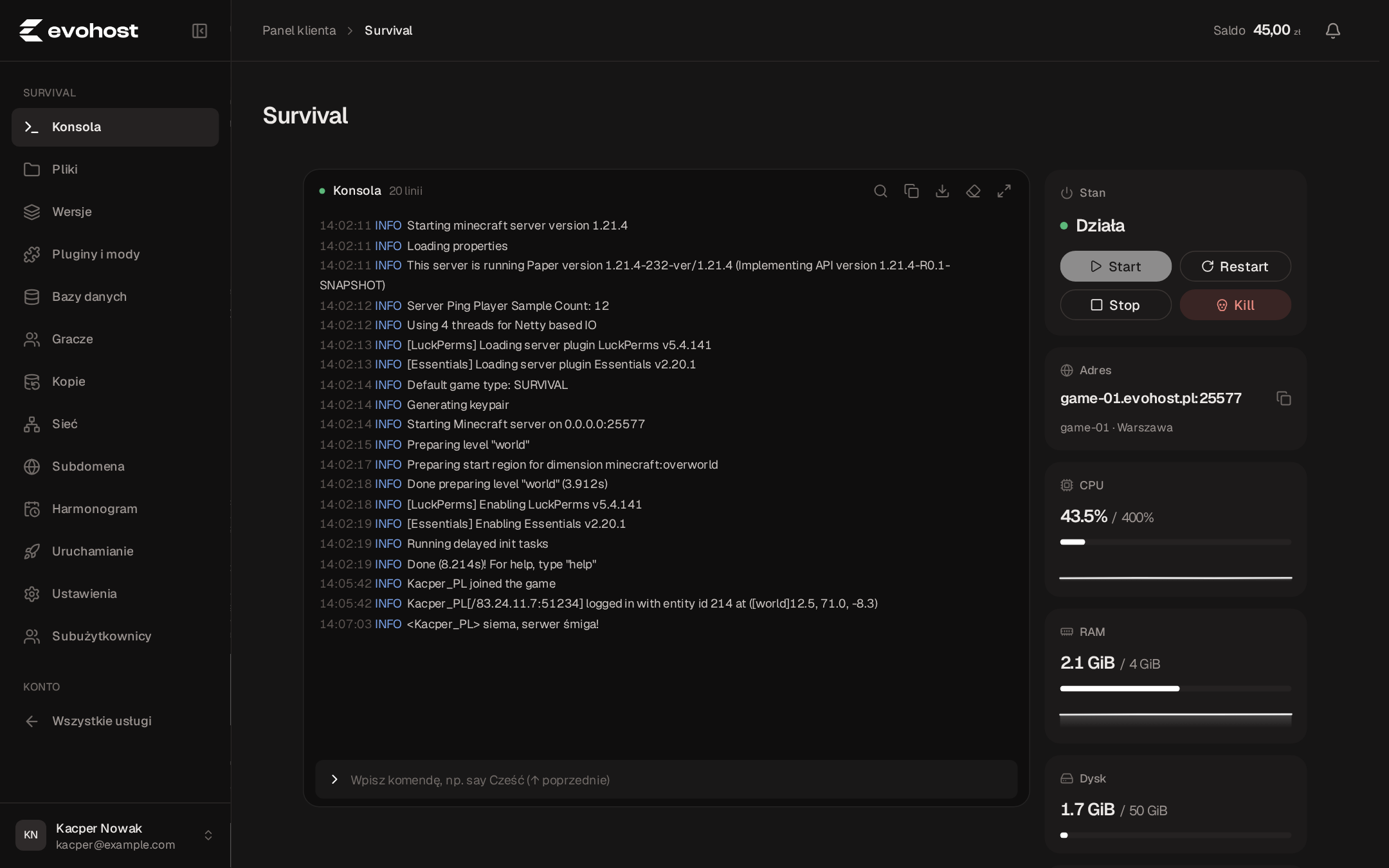
Task: Open Bazy danych section
Action: coord(115,297)
